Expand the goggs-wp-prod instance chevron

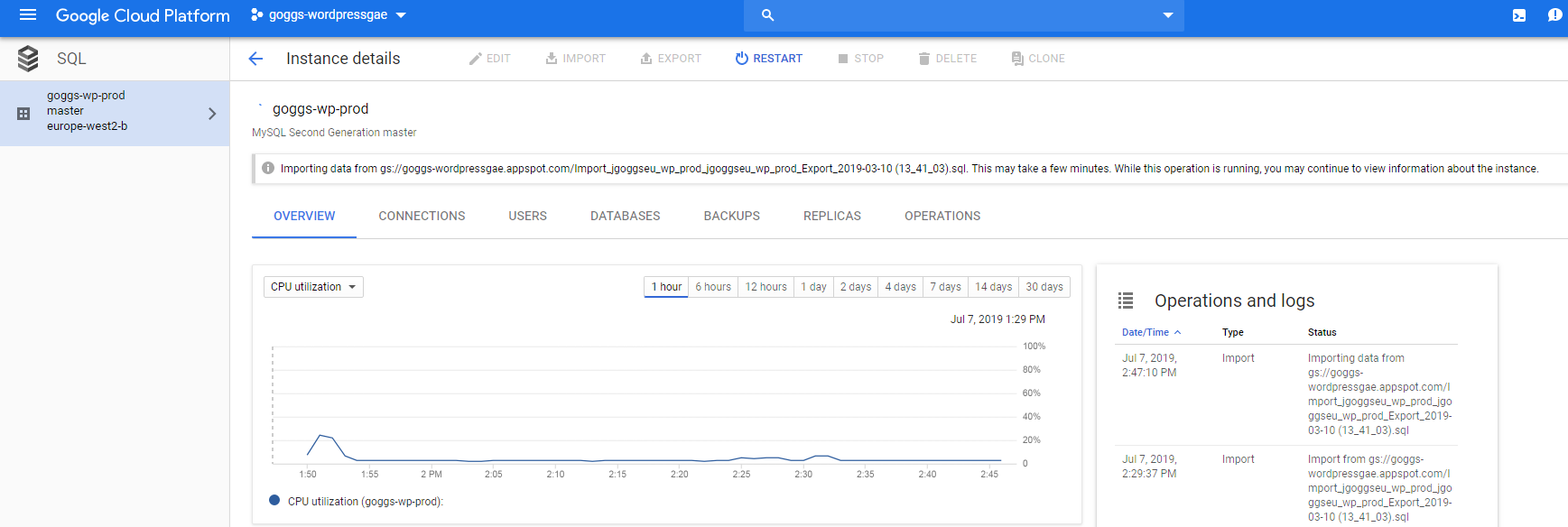pos(212,114)
